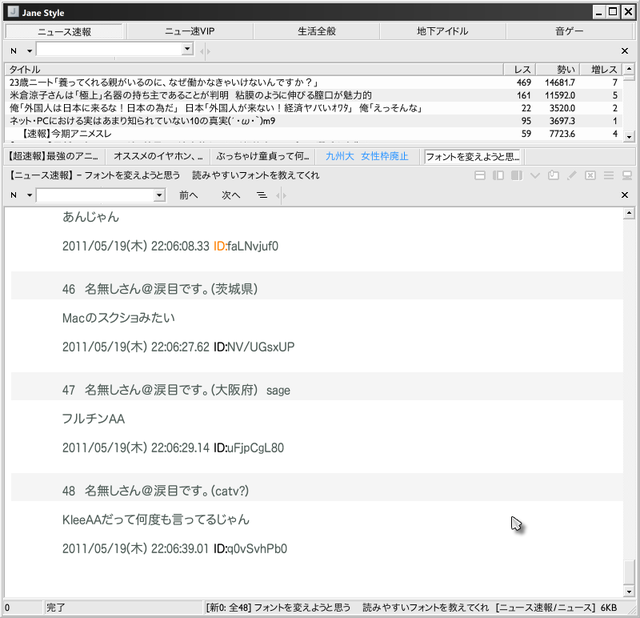The width and height of the screenshot is (640, 618).
Task: Switch to the 音ゲー board tab
Action: click(x=569, y=31)
